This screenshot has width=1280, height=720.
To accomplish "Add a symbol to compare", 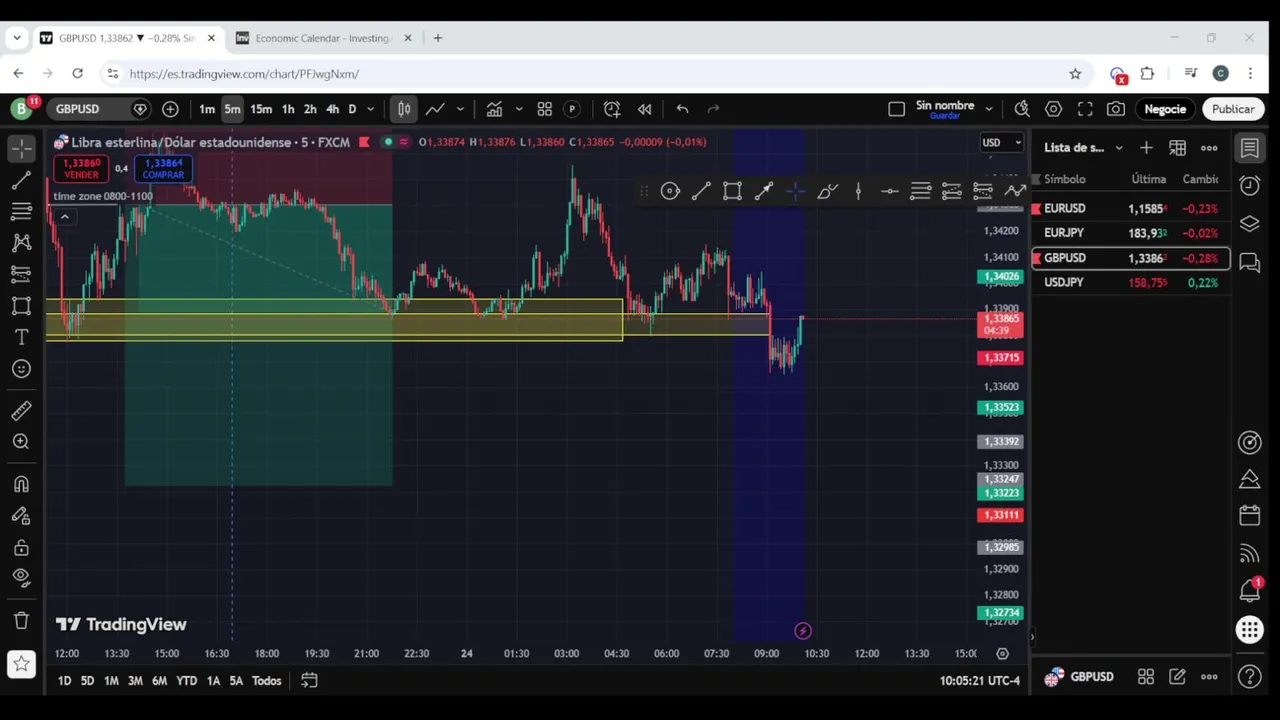I will click(170, 109).
